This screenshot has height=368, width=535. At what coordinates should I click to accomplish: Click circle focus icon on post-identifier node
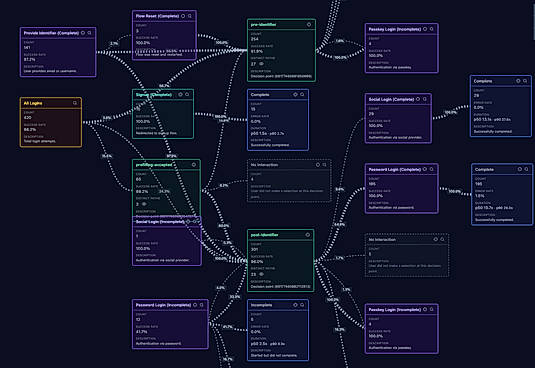pyautogui.click(x=307, y=235)
